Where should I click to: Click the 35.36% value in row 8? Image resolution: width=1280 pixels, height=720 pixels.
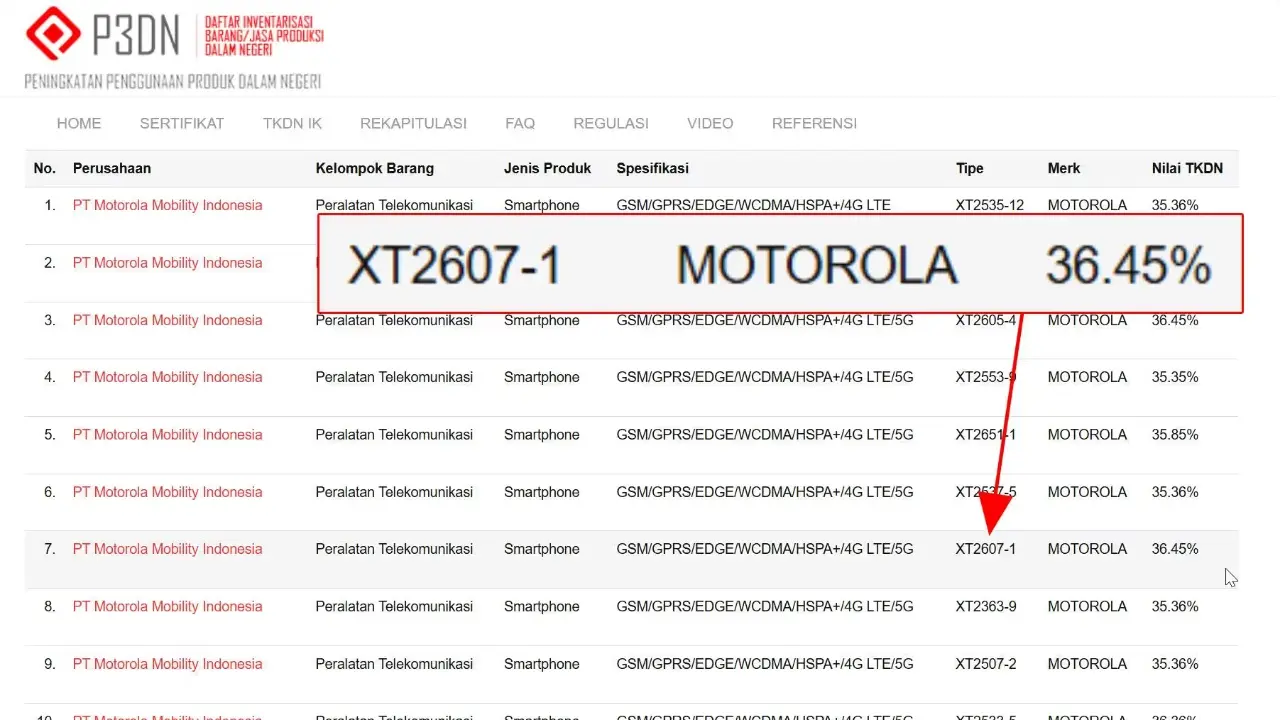(1175, 607)
